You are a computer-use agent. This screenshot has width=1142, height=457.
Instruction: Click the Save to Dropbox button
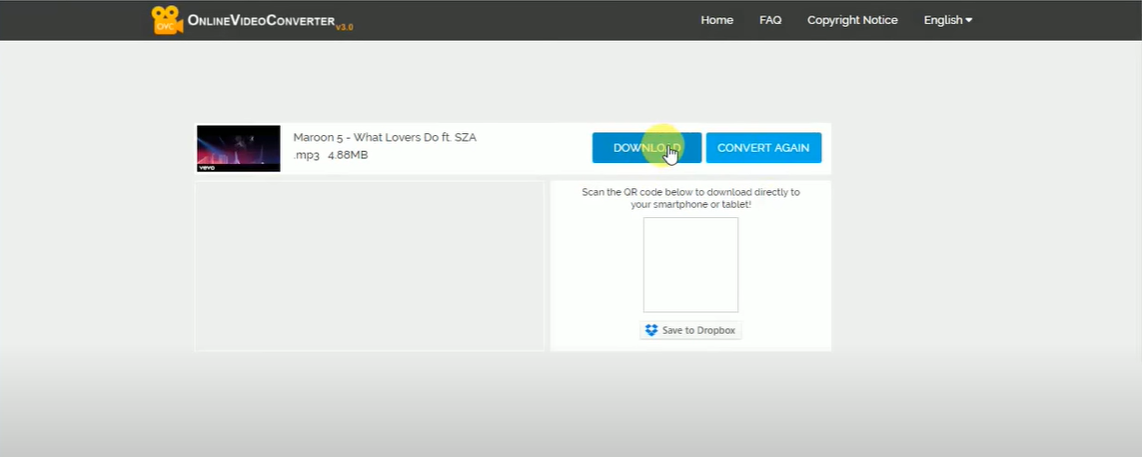690,330
